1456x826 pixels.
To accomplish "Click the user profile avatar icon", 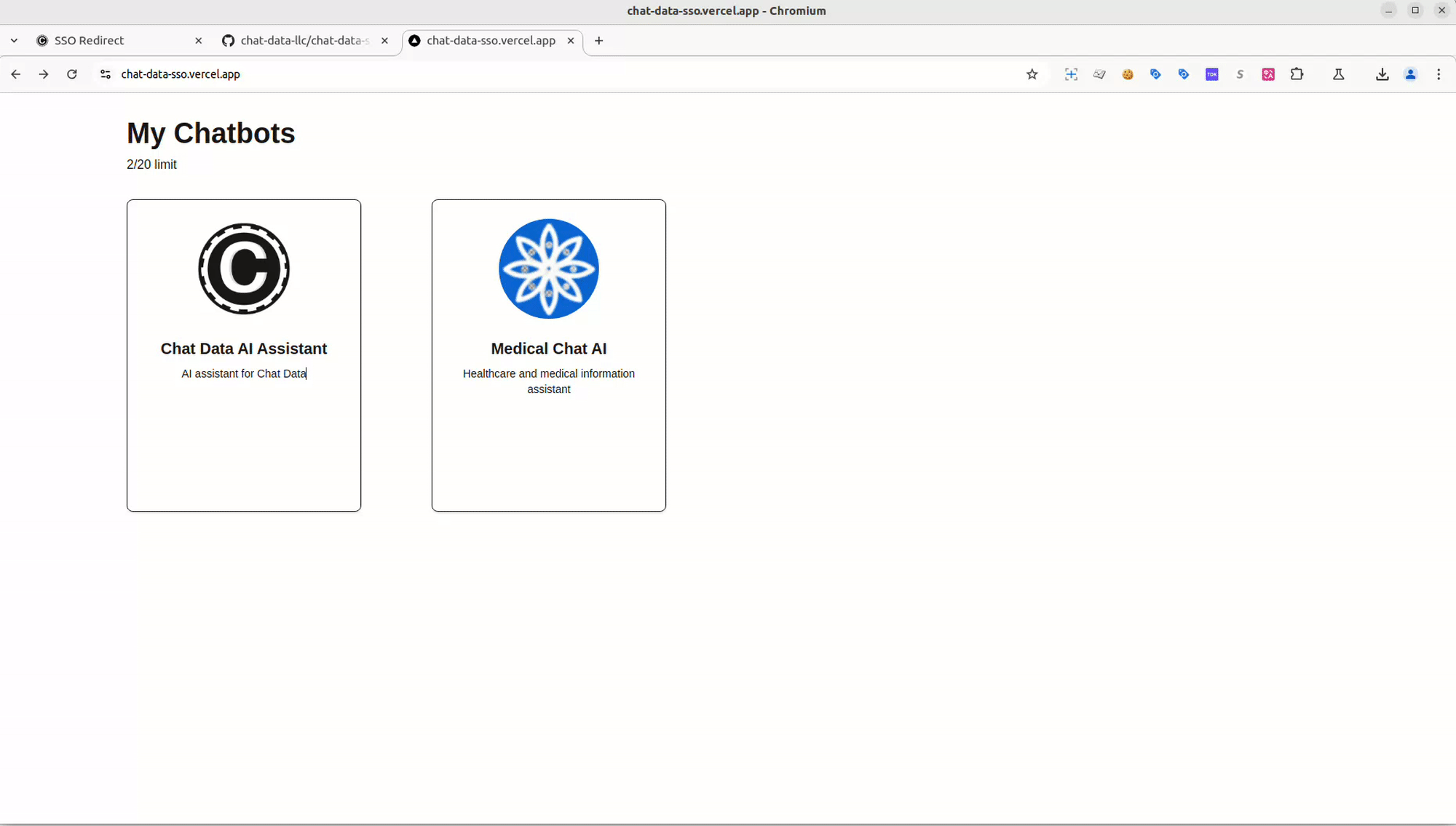I will 1410,74.
